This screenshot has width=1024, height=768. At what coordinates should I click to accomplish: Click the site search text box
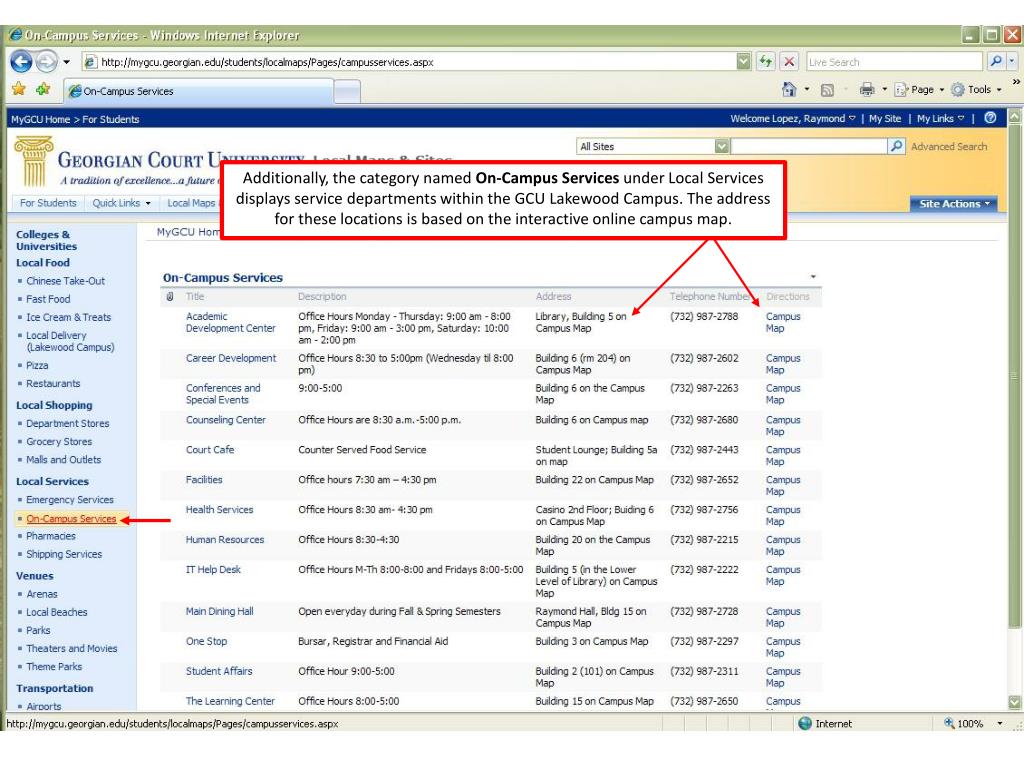(808, 146)
